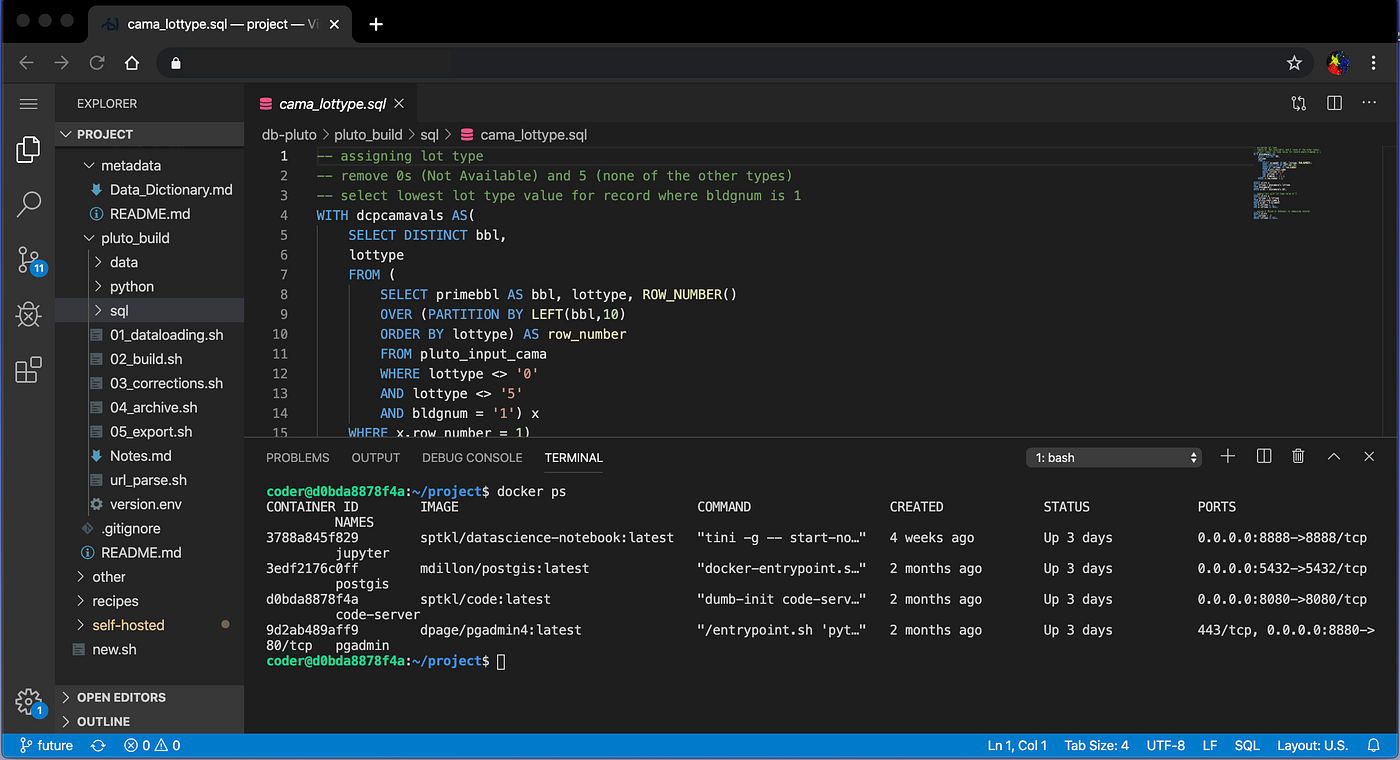
Task: Open 02_build.sh in the explorer
Action: [x=146, y=359]
